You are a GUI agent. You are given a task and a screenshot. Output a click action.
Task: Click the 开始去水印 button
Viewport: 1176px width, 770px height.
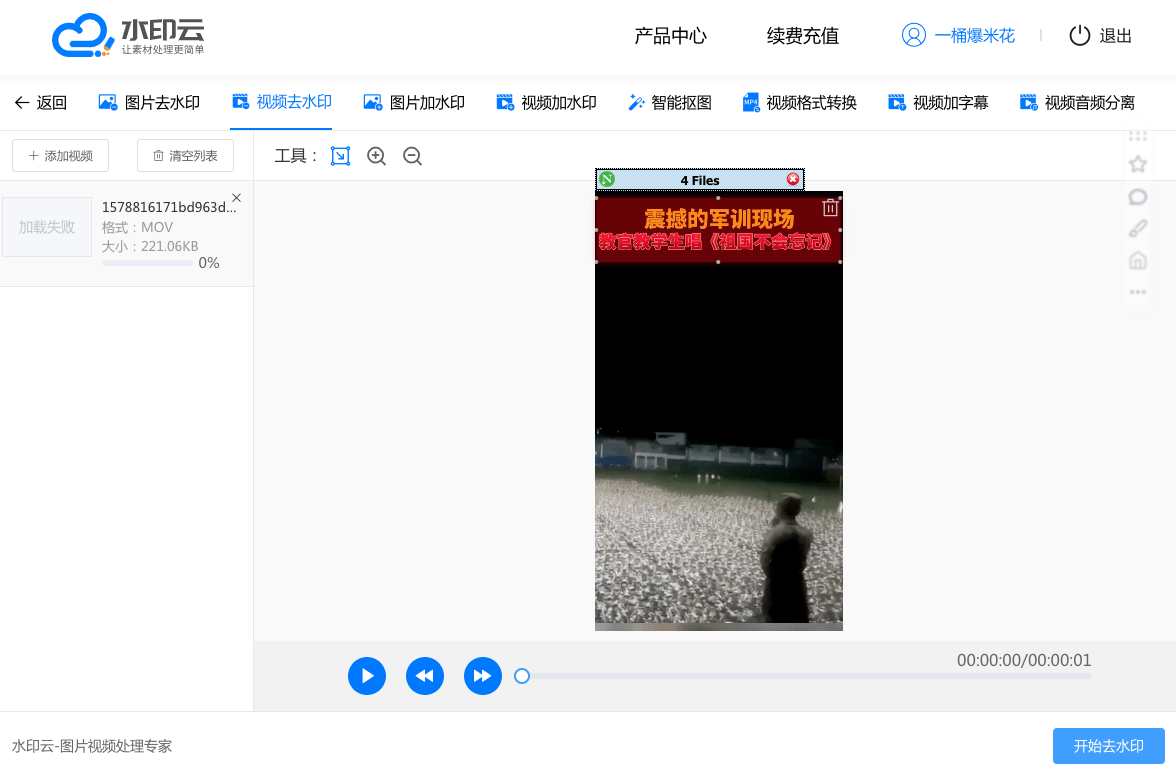tap(1108, 746)
